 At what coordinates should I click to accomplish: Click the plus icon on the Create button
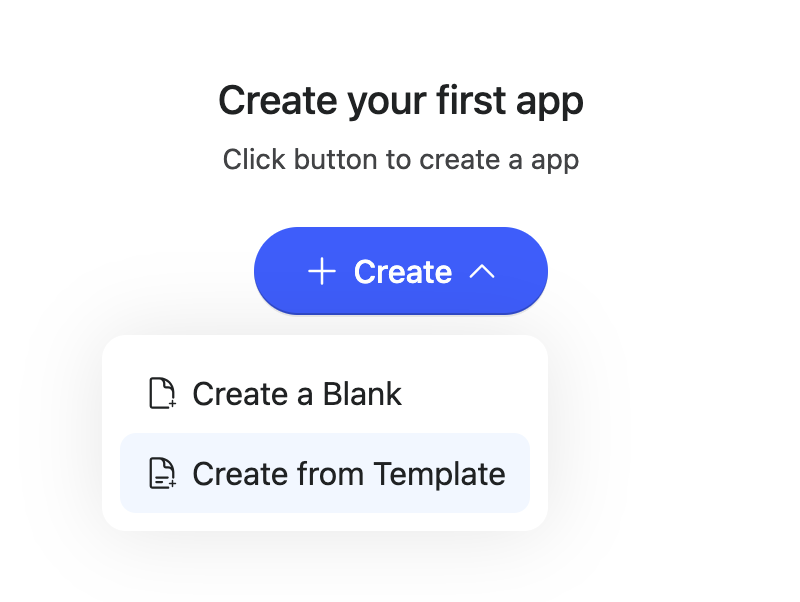click(x=321, y=272)
